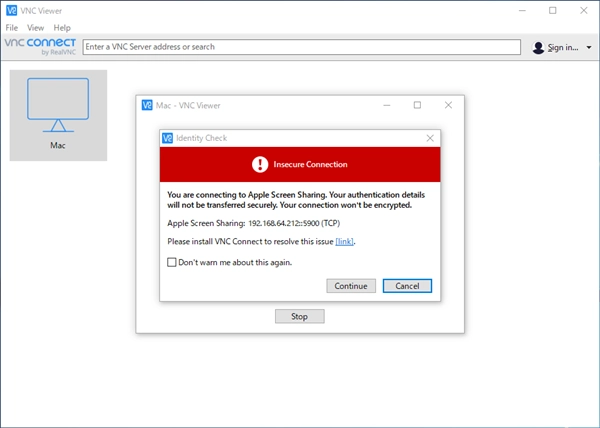The height and width of the screenshot is (428, 600).
Task: Enable Don't warn me about this again
Action: coord(172,262)
